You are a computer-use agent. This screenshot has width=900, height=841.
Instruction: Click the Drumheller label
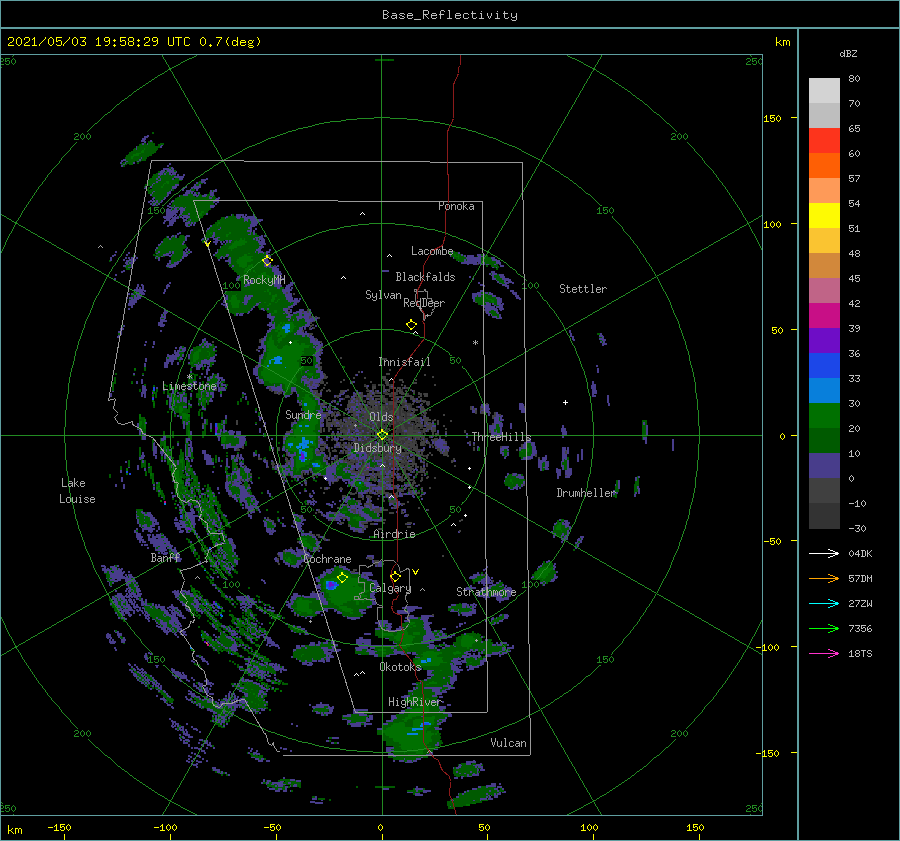tap(586, 493)
